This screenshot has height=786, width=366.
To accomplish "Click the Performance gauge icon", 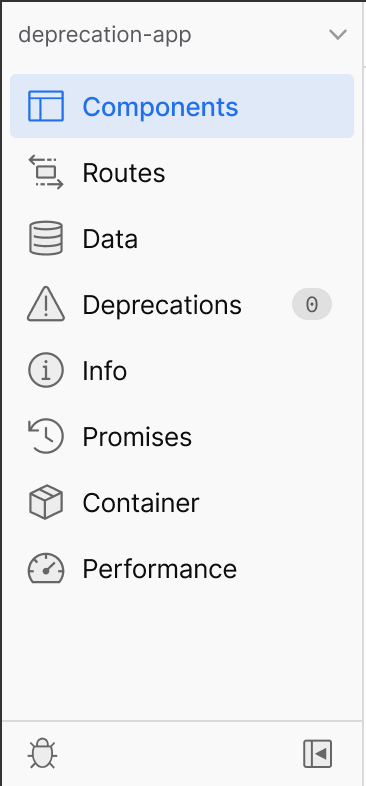I will [46, 568].
